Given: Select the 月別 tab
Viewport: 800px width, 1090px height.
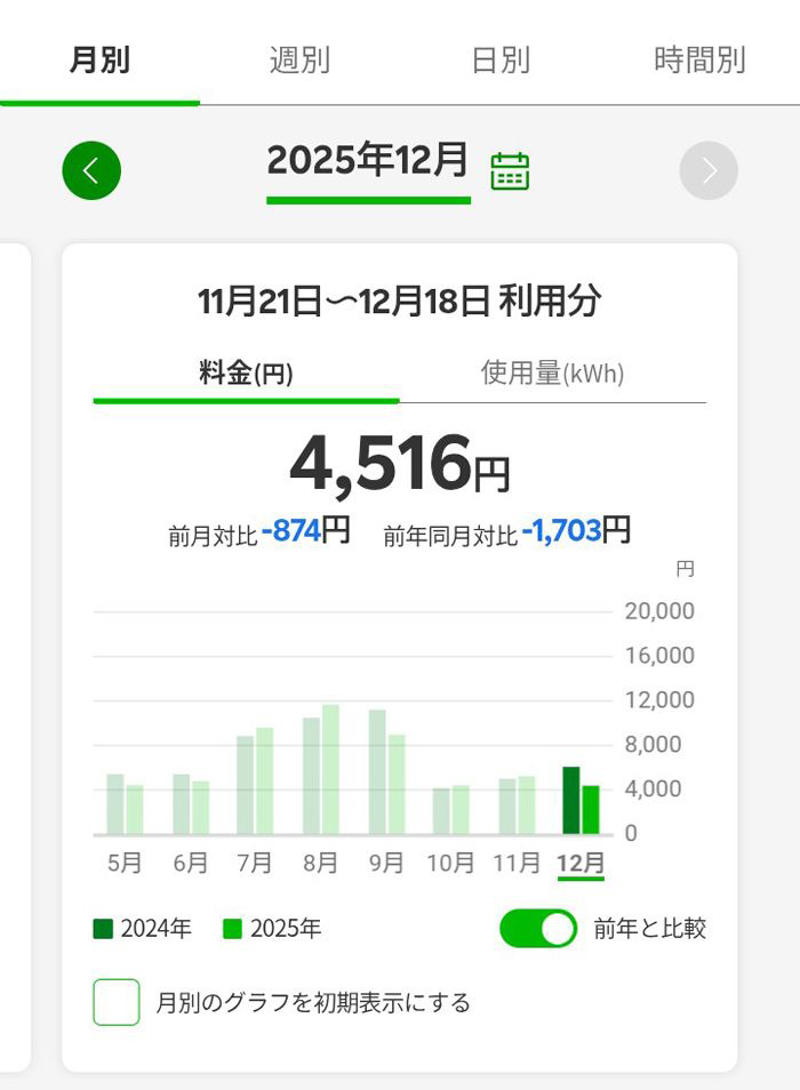Looking at the screenshot, I should [x=99, y=60].
